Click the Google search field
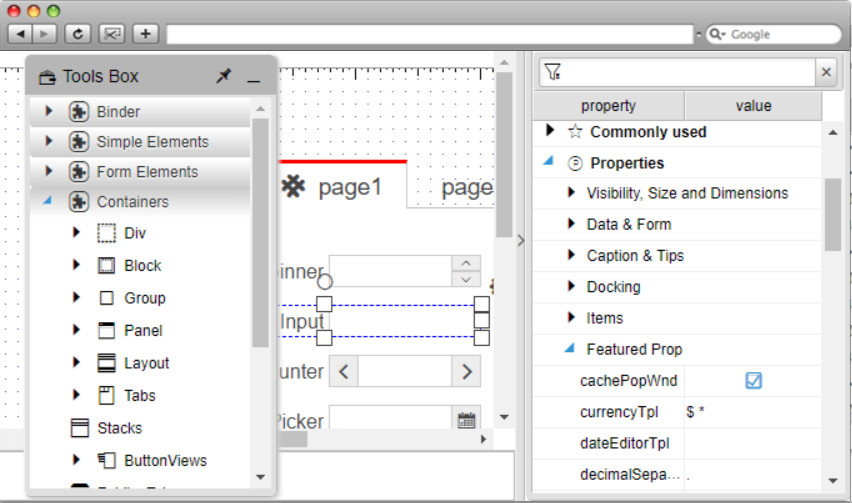 pos(774,34)
